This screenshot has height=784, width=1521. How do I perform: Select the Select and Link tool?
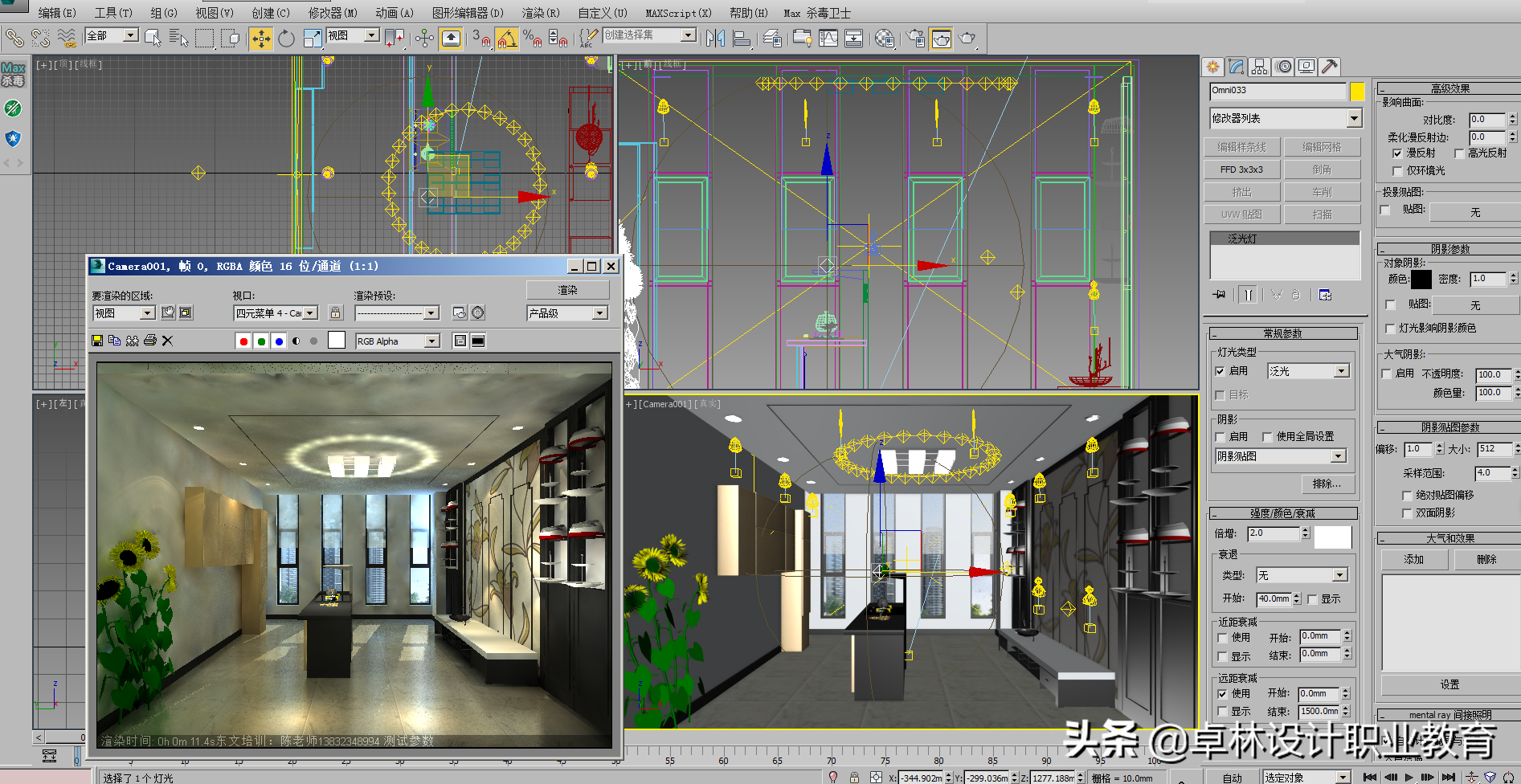[14, 37]
